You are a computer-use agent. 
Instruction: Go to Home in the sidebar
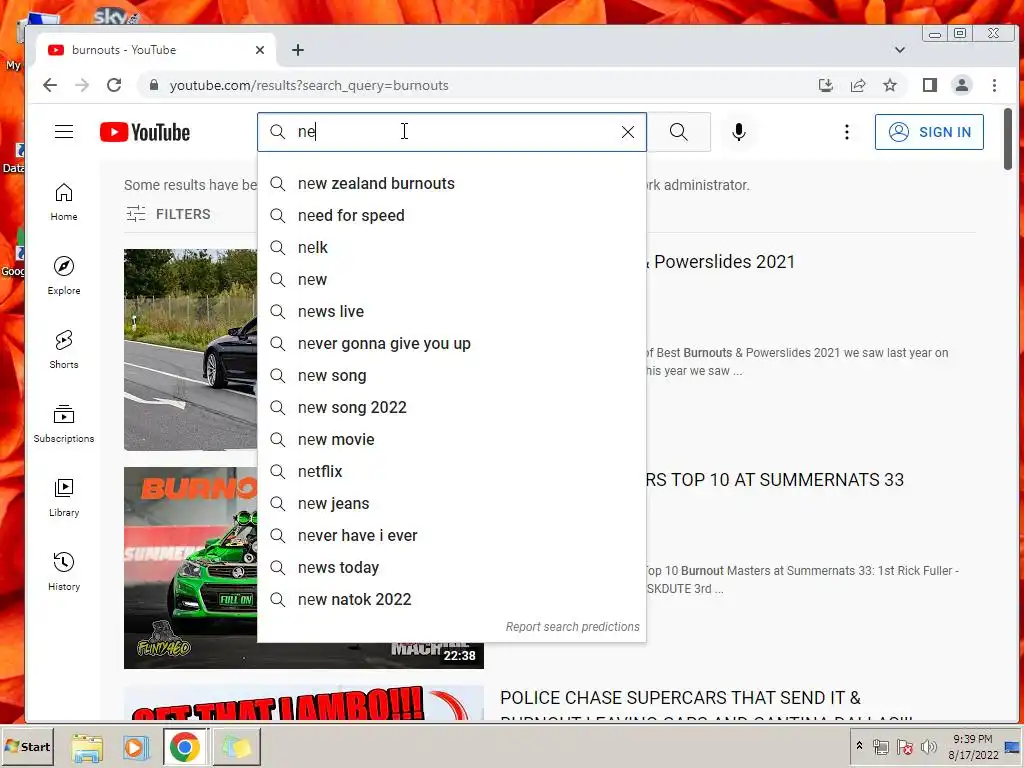click(x=64, y=202)
